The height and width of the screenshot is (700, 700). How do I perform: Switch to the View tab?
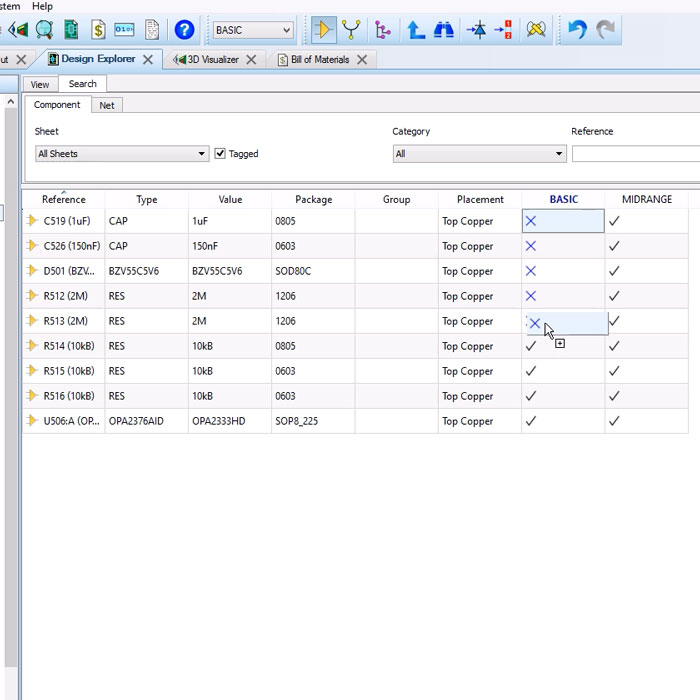point(40,84)
